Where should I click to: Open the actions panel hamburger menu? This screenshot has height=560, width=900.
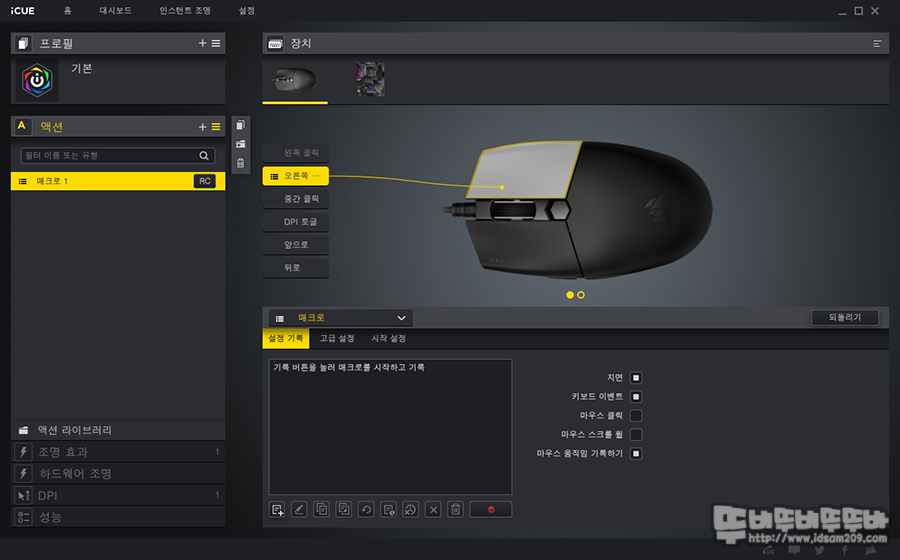pyautogui.click(x=216, y=127)
